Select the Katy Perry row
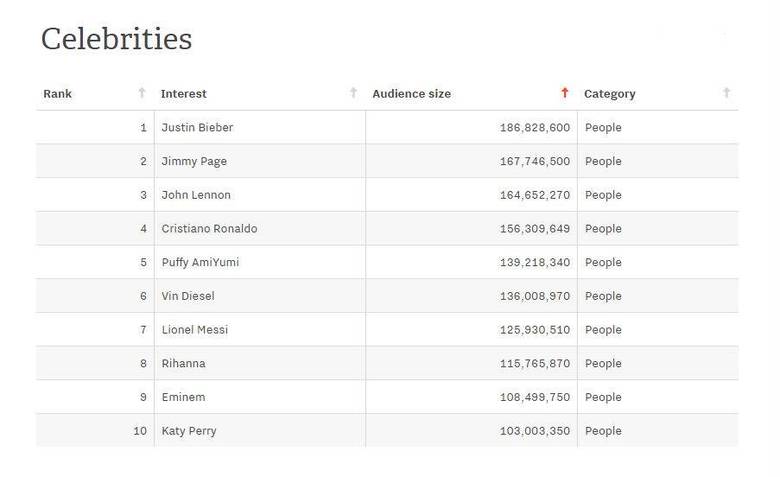 [189, 431]
